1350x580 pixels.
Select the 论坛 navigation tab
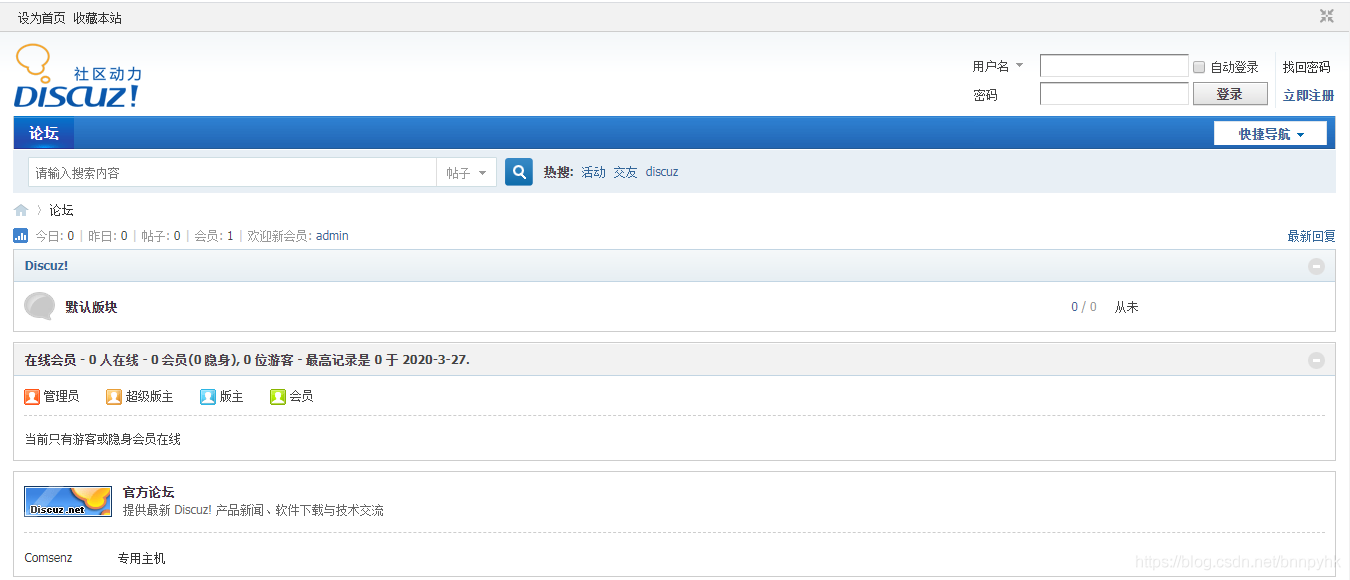pyautogui.click(x=44, y=133)
